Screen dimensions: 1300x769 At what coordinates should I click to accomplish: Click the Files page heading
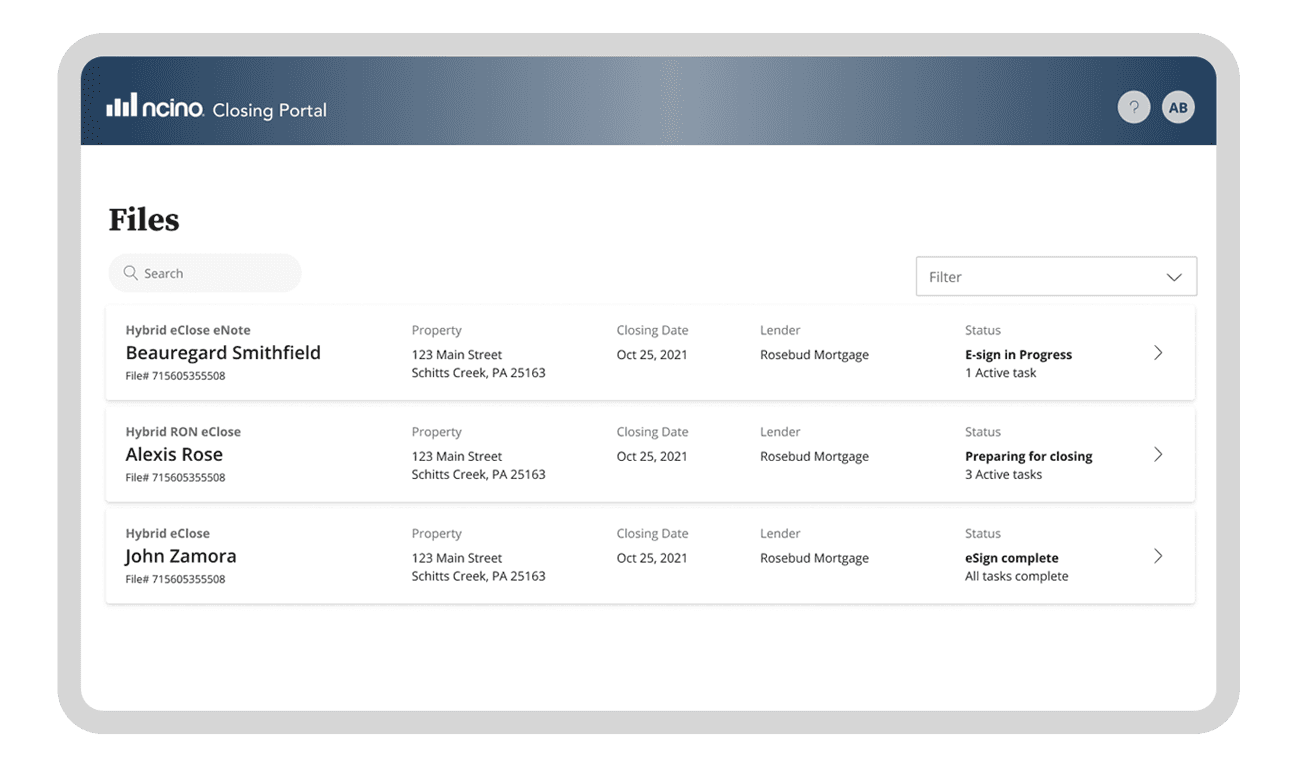(143, 219)
